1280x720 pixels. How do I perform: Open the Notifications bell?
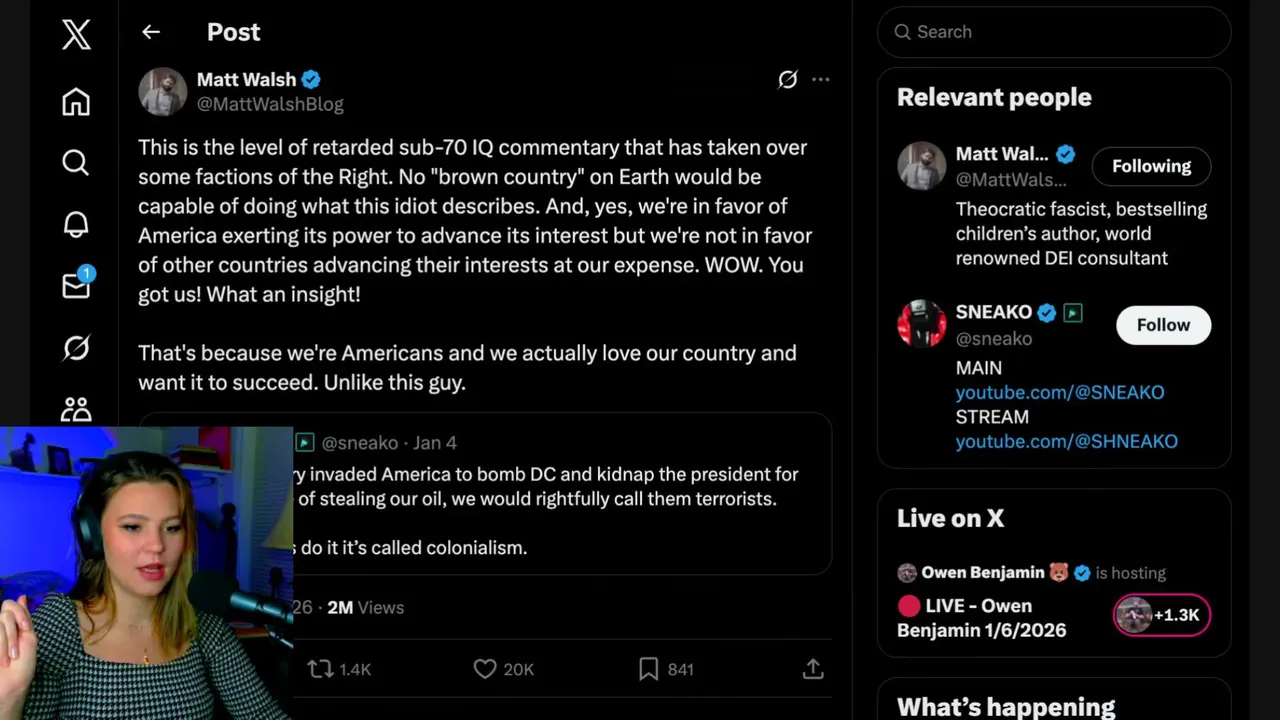pyautogui.click(x=76, y=224)
